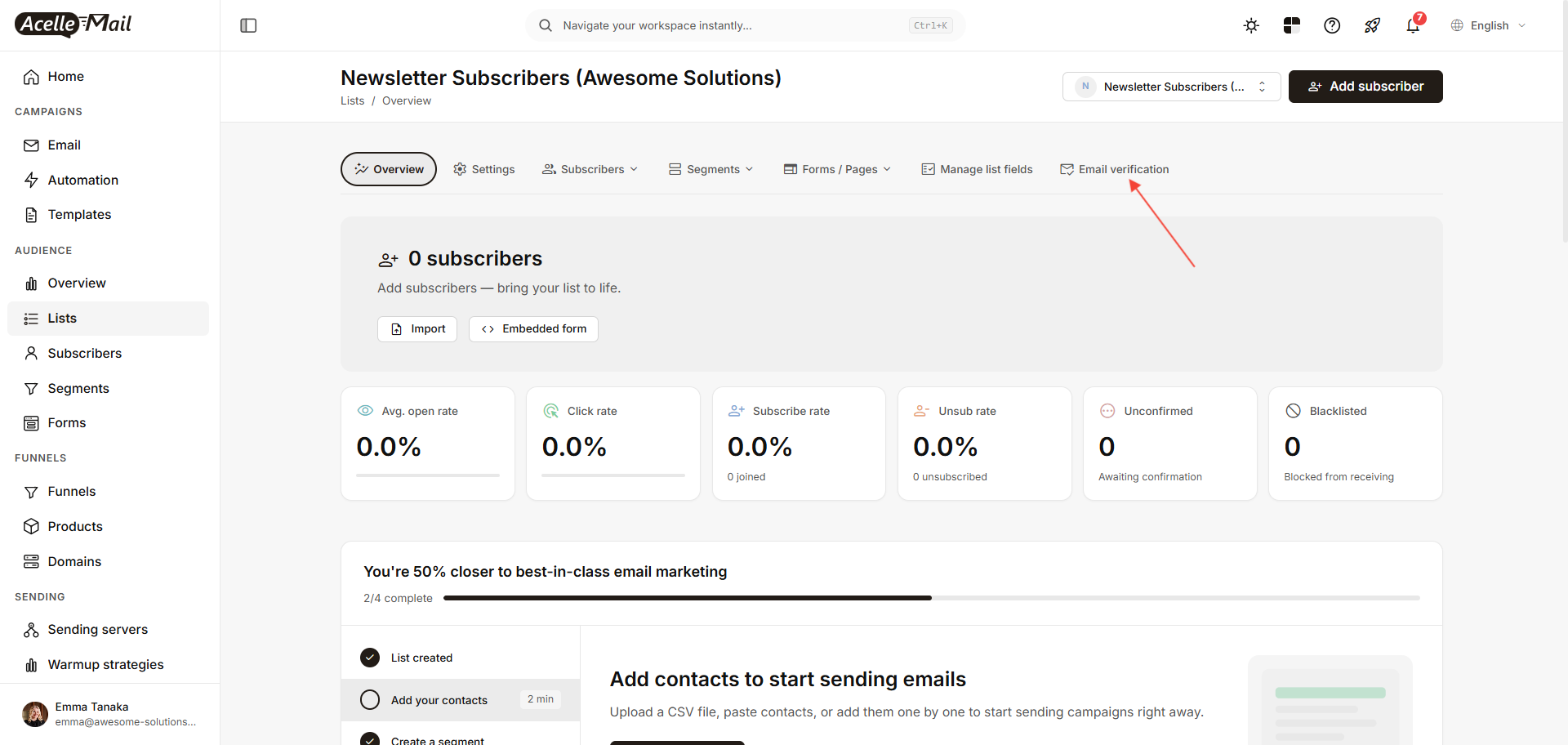Image resolution: width=1568 pixels, height=745 pixels.
Task: Click the List created checked step
Action: pos(461,658)
